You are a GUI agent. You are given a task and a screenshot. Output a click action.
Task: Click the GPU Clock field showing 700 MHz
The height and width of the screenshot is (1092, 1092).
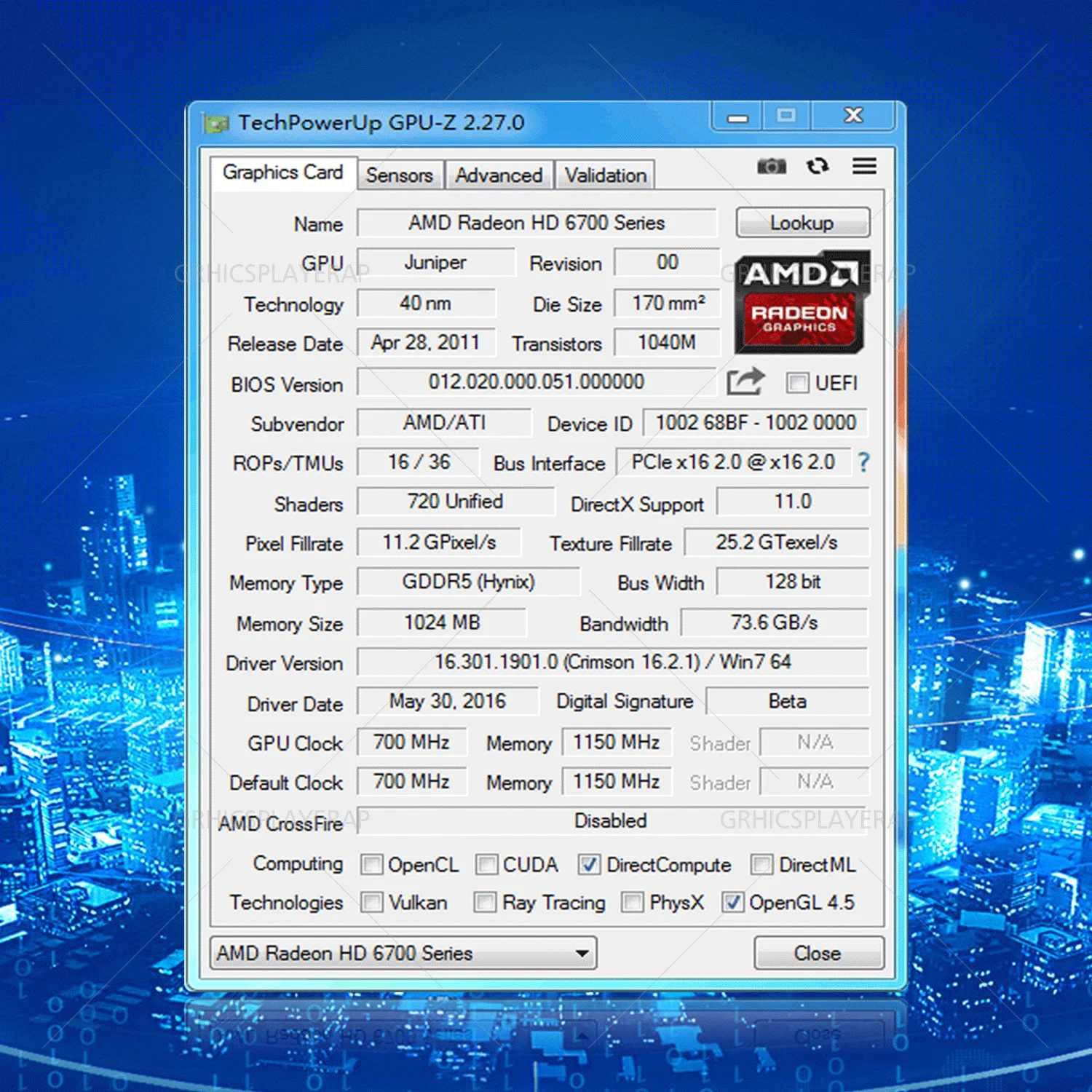[411, 741]
